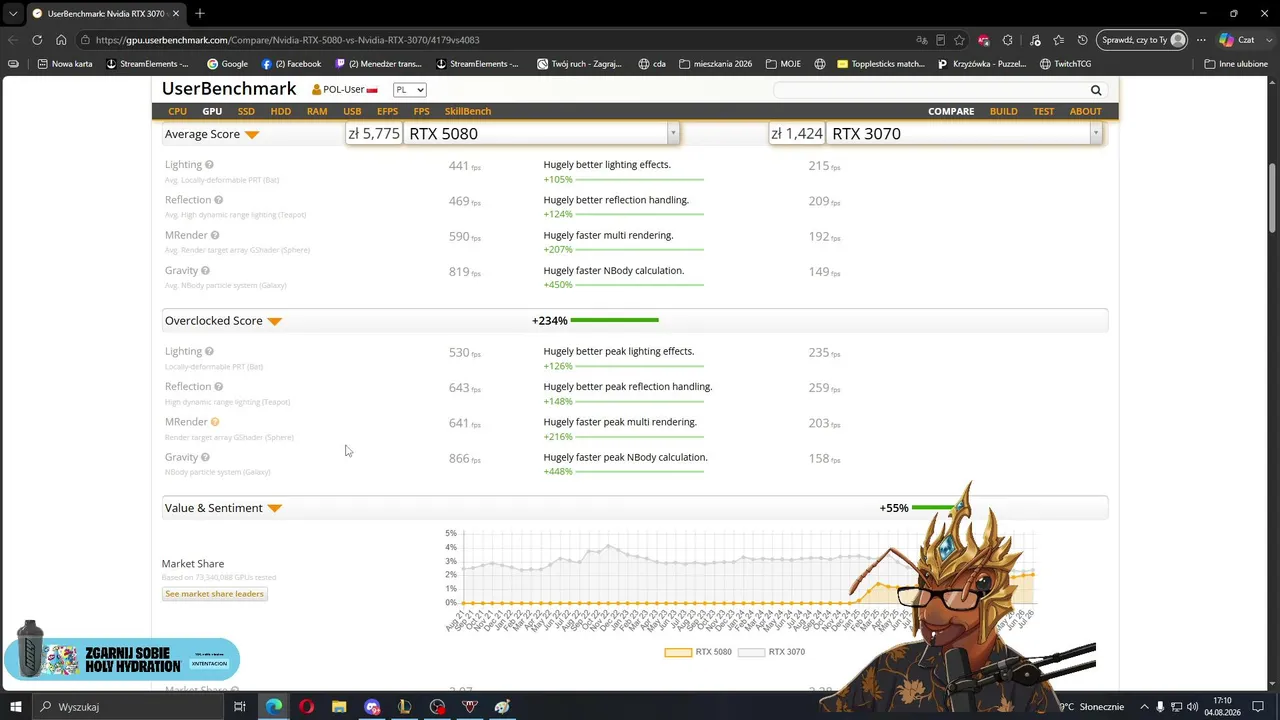Click the help icon next to Lighting under Average Score
The image size is (1280, 720).
click(209, 165)
